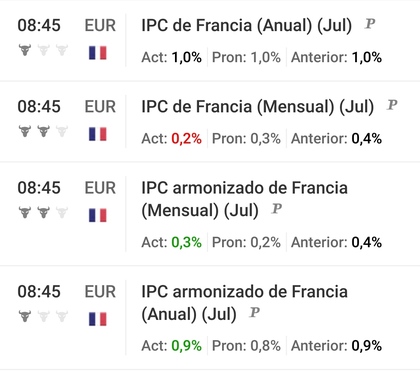Click the French flag on the IPC de Francia (Mensual) row
This screenshot has height=379, width=420.
tap(98, 134)
